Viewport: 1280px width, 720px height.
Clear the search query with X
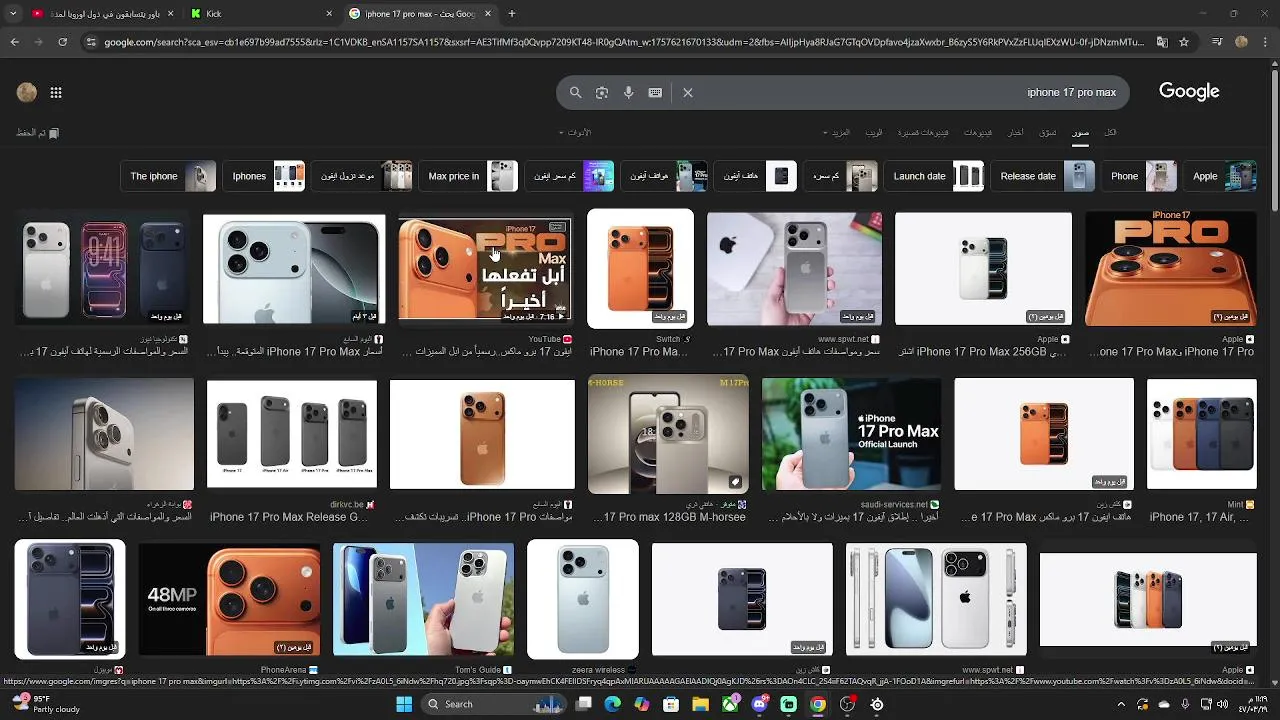coord(688,92)
